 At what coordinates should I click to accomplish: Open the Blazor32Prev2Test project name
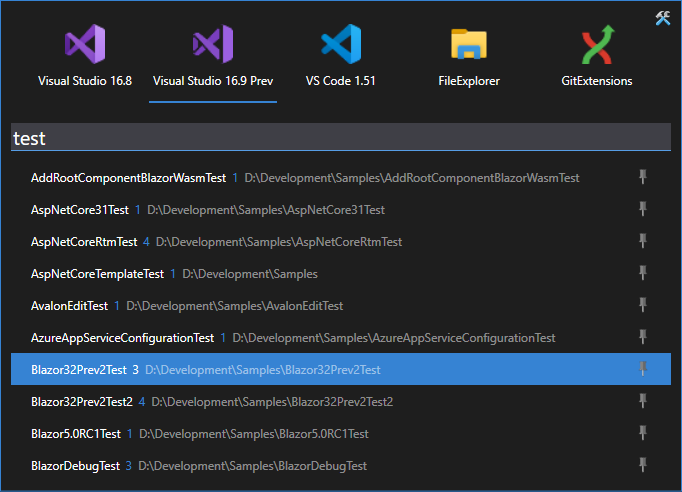[x=79, y=370]
